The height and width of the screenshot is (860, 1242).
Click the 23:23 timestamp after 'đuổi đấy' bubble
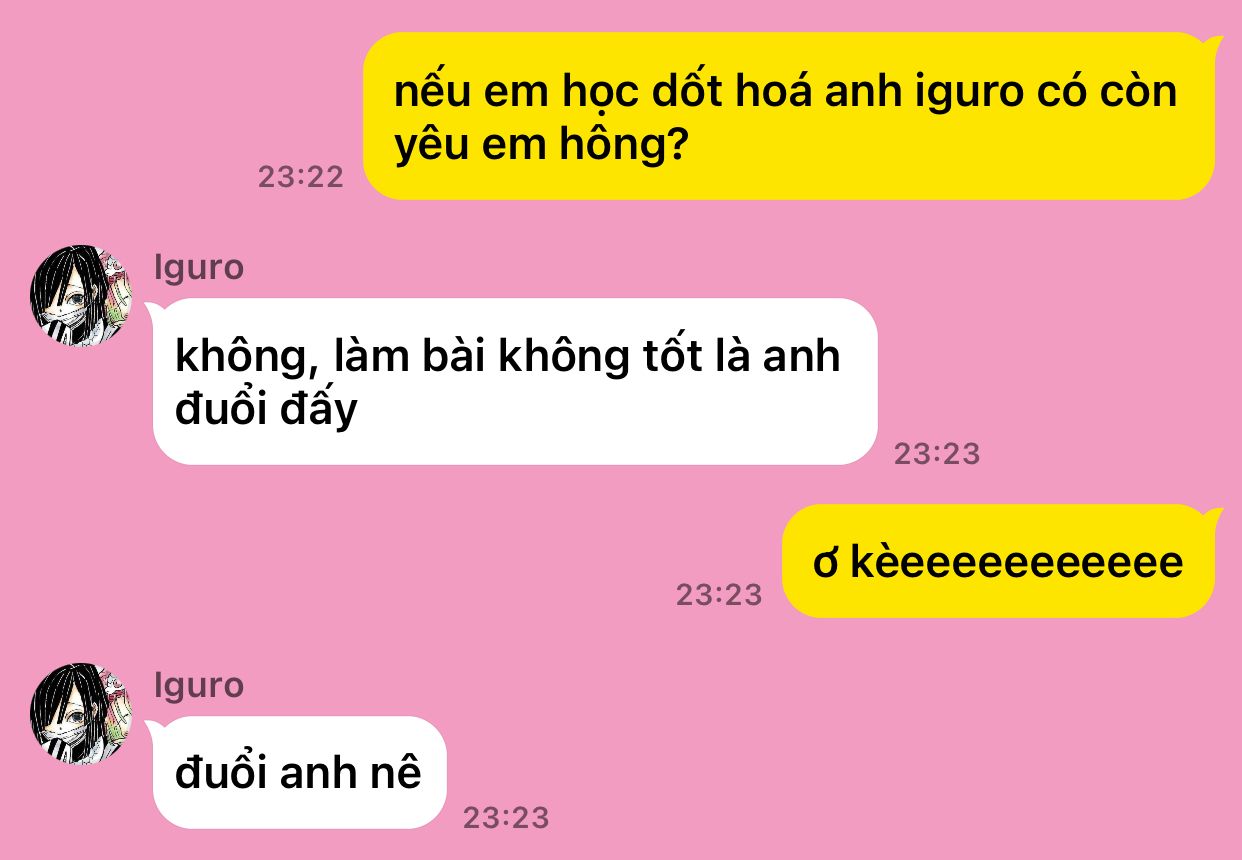[x=937, y=454]
